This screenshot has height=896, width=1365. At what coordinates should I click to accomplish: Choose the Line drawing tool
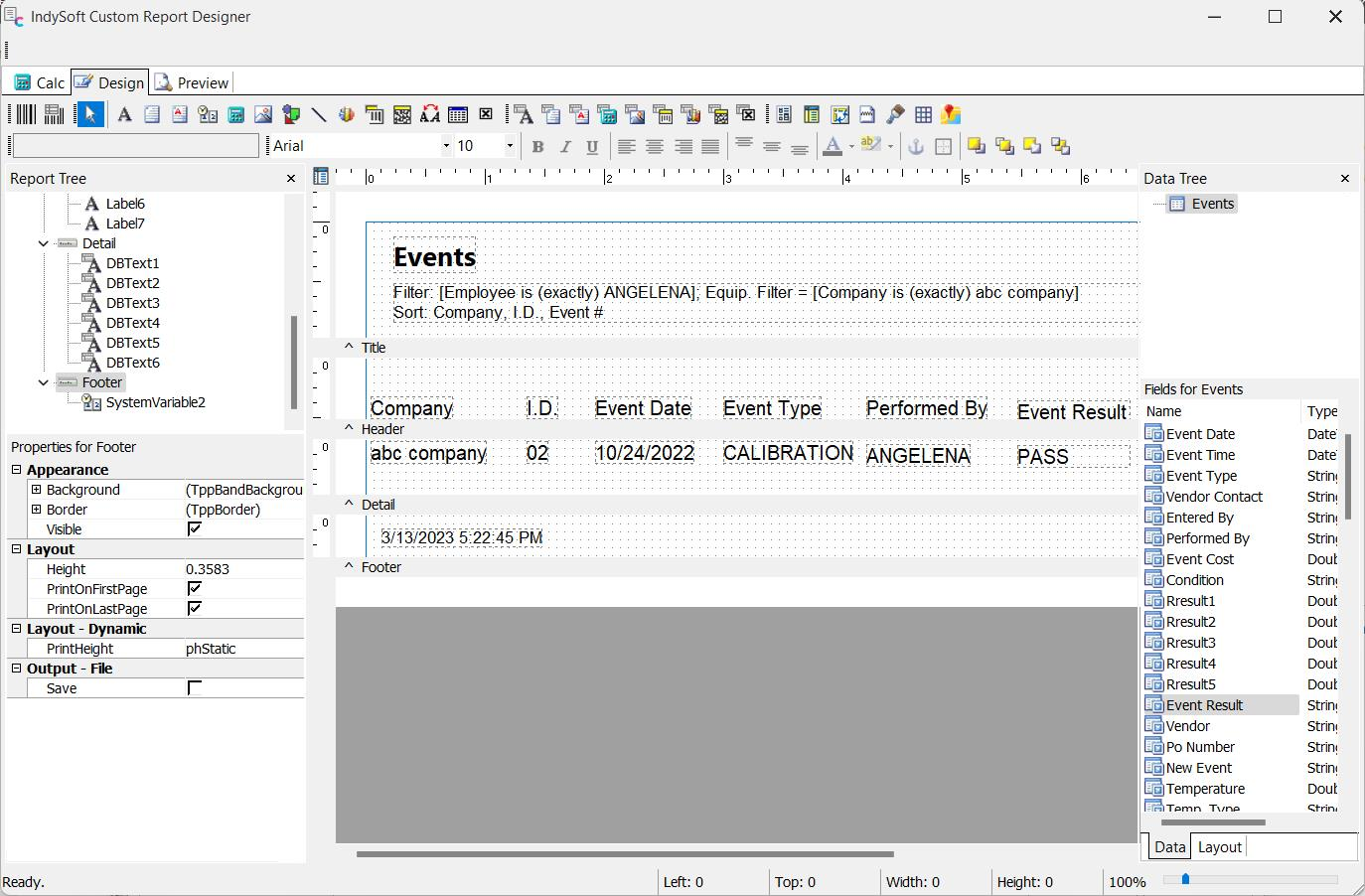319,115
